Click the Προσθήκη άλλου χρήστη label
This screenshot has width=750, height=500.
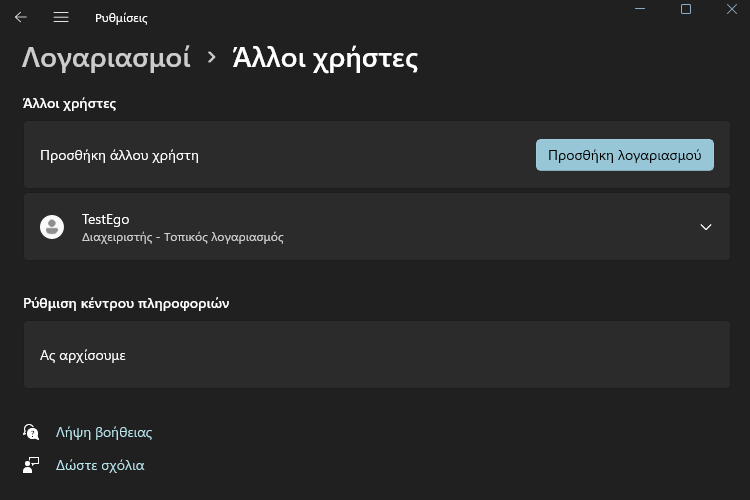coord(119,156)
